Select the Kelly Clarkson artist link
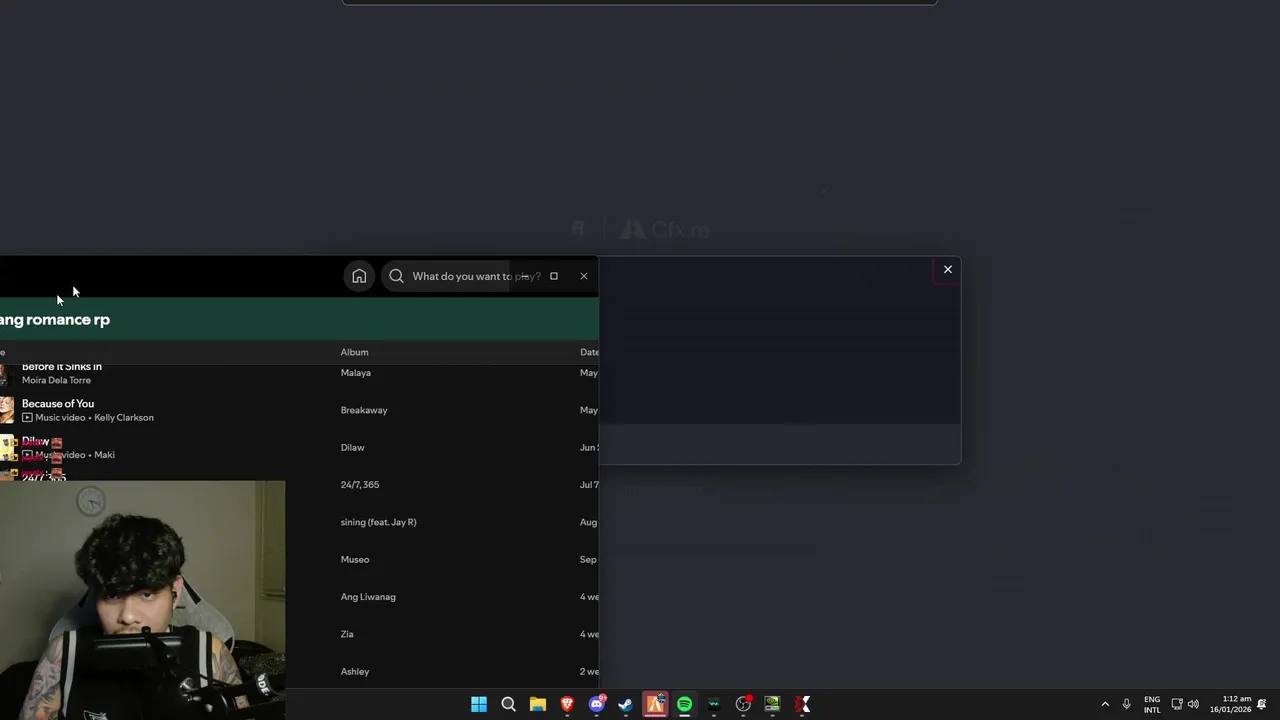The height and width of the screenshot is (720, 1280). click(124, 417)
